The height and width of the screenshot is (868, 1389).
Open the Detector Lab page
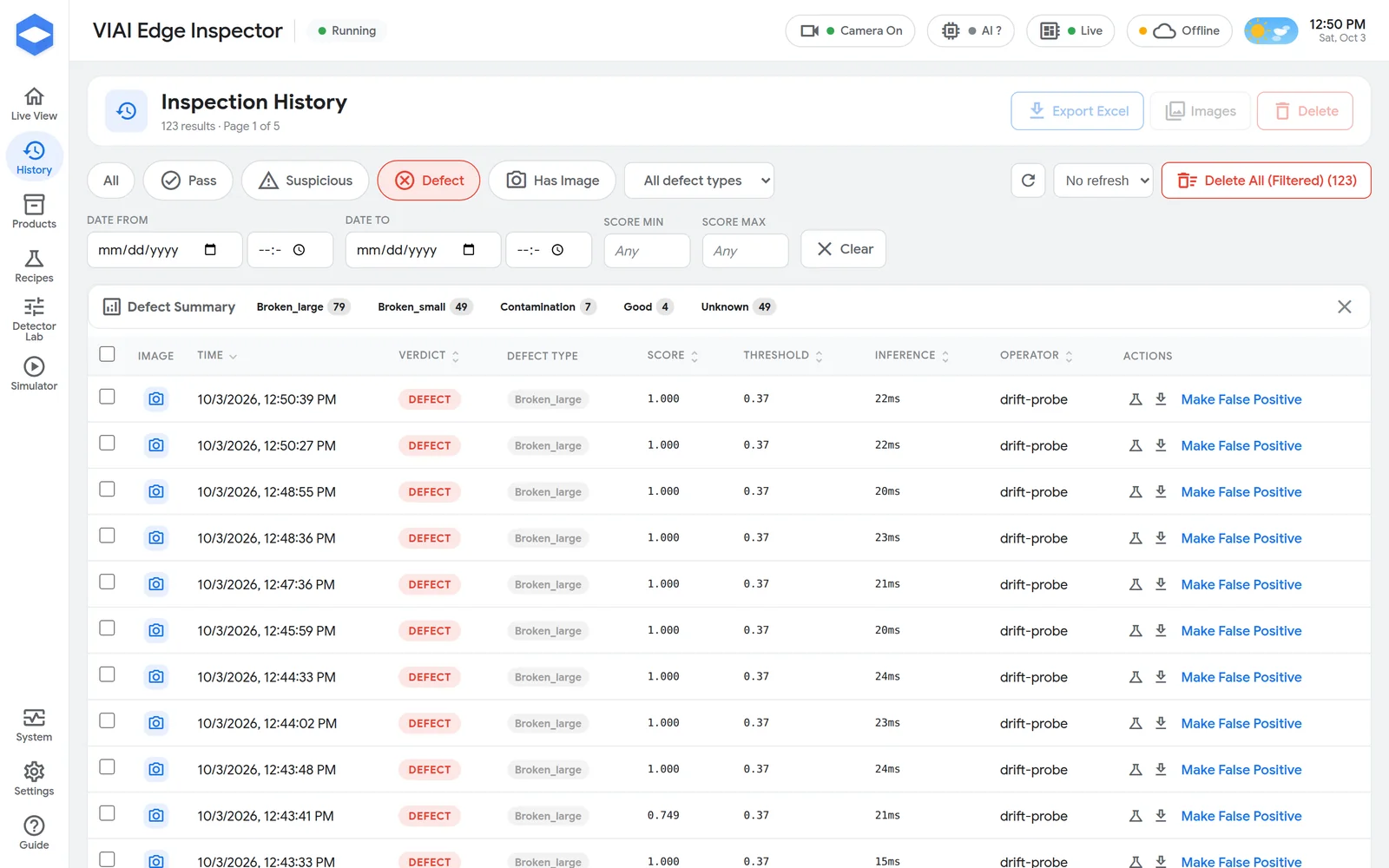click(x=34, y=319)
